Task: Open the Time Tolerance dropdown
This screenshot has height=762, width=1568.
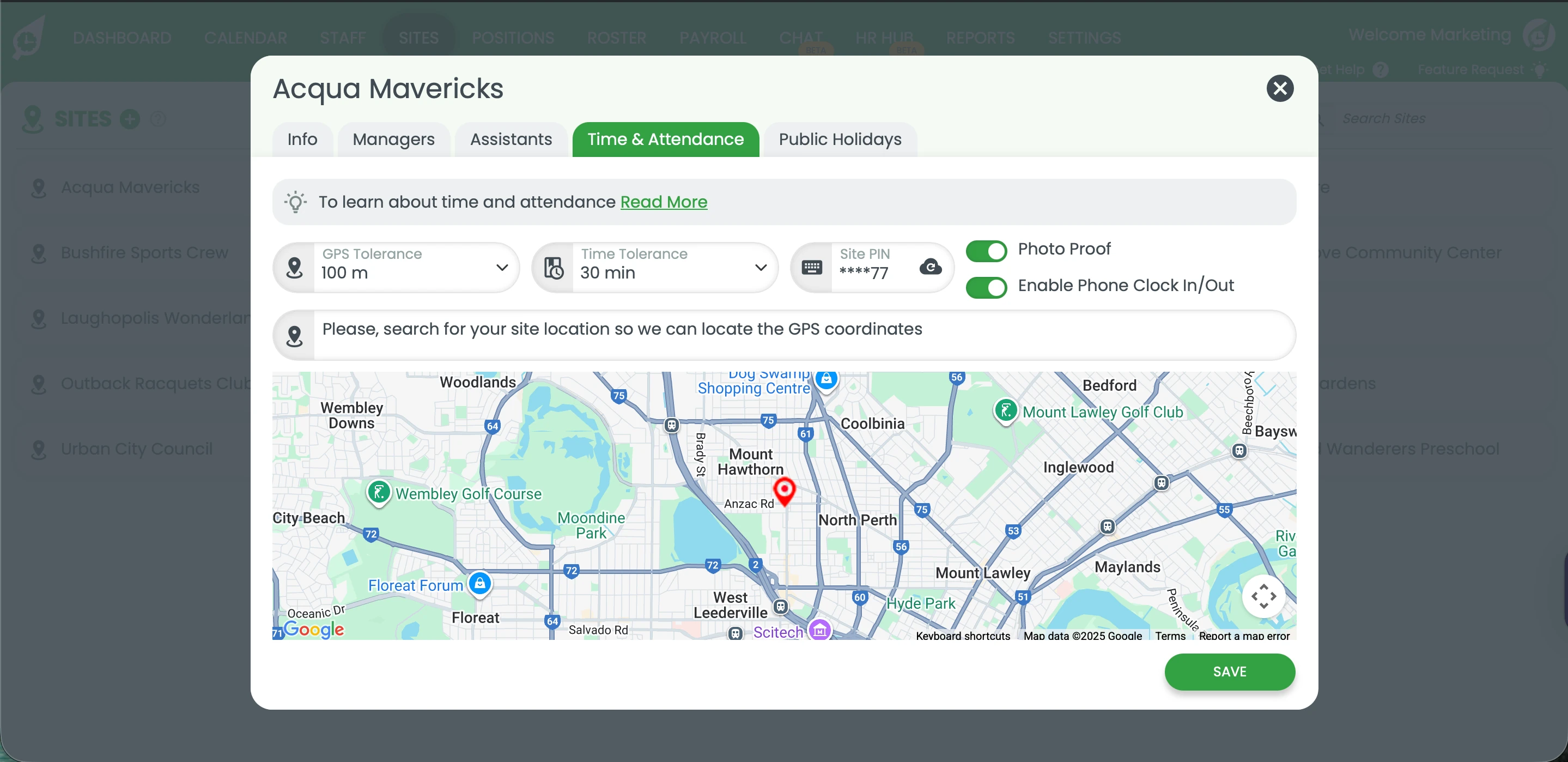Action: tap(760, 267)
